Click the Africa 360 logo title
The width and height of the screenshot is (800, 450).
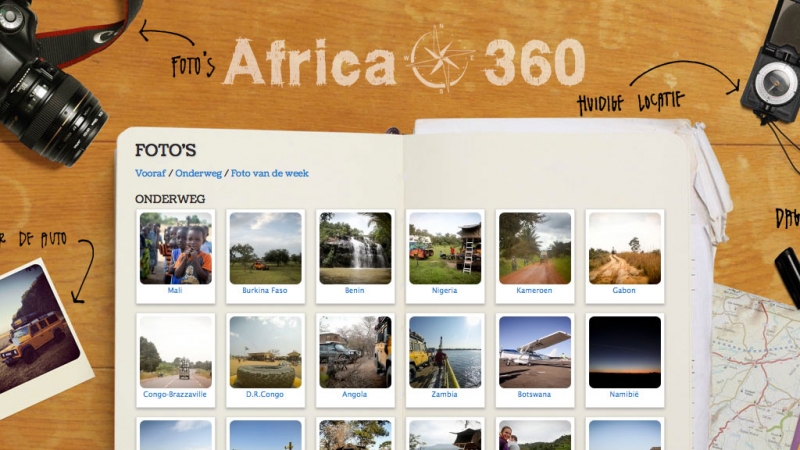point(404,61)
